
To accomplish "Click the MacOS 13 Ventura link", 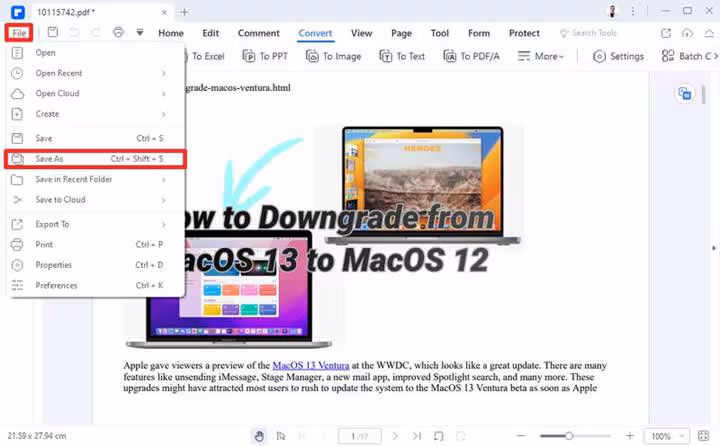I will point(311,366).
